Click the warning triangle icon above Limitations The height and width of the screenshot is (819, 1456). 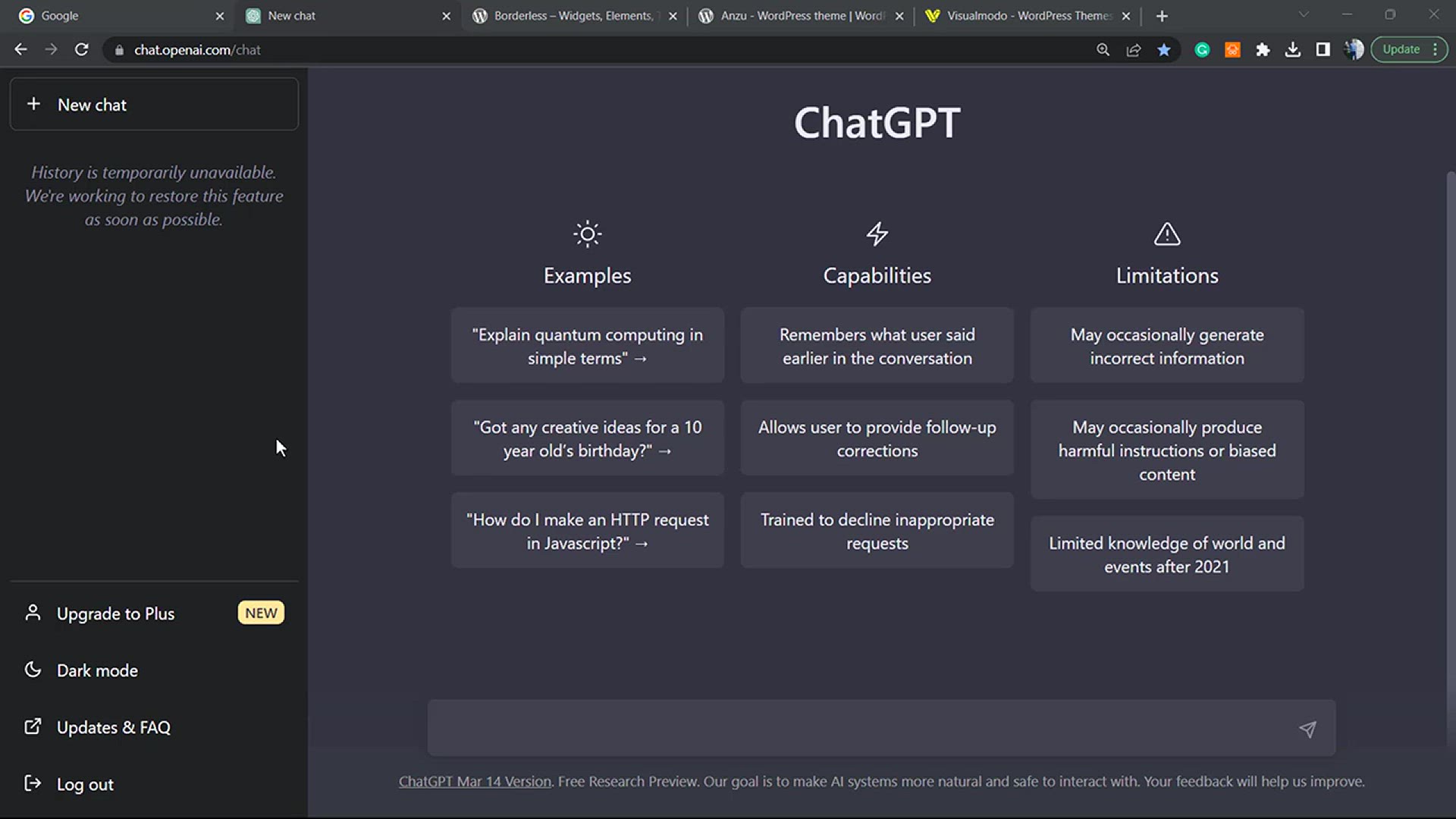(x=1167, y=234)
